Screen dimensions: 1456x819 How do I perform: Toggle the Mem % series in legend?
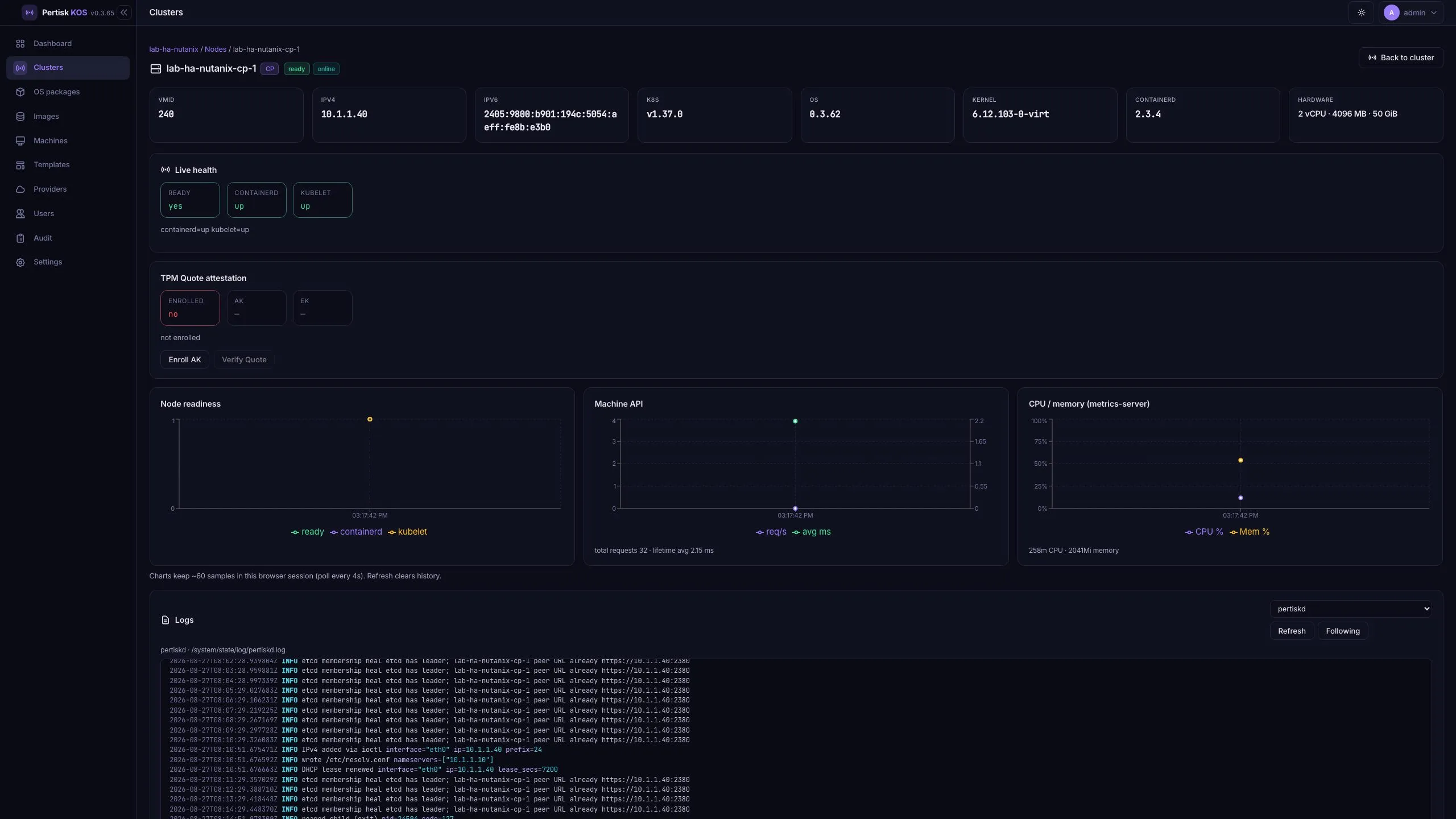coord(1249,532)
